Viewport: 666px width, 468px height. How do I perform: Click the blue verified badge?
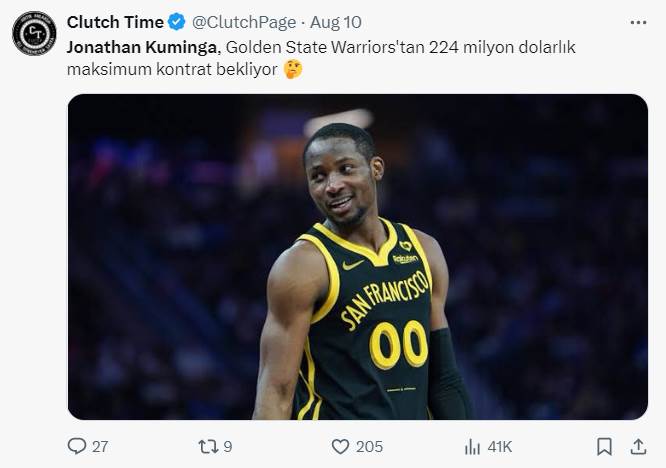tap(176, 22)
